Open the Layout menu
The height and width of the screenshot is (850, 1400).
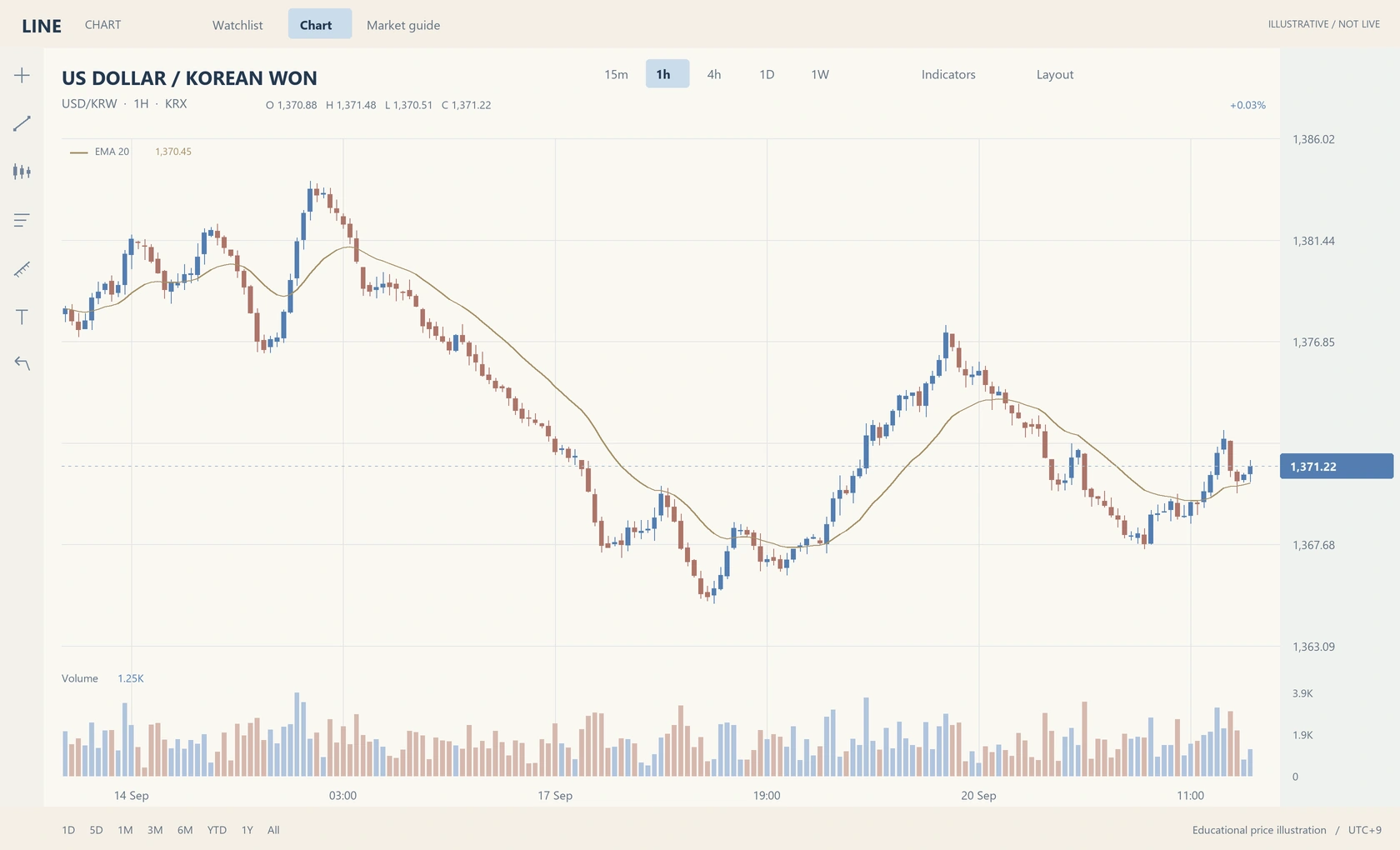(x=1055, y=74)
